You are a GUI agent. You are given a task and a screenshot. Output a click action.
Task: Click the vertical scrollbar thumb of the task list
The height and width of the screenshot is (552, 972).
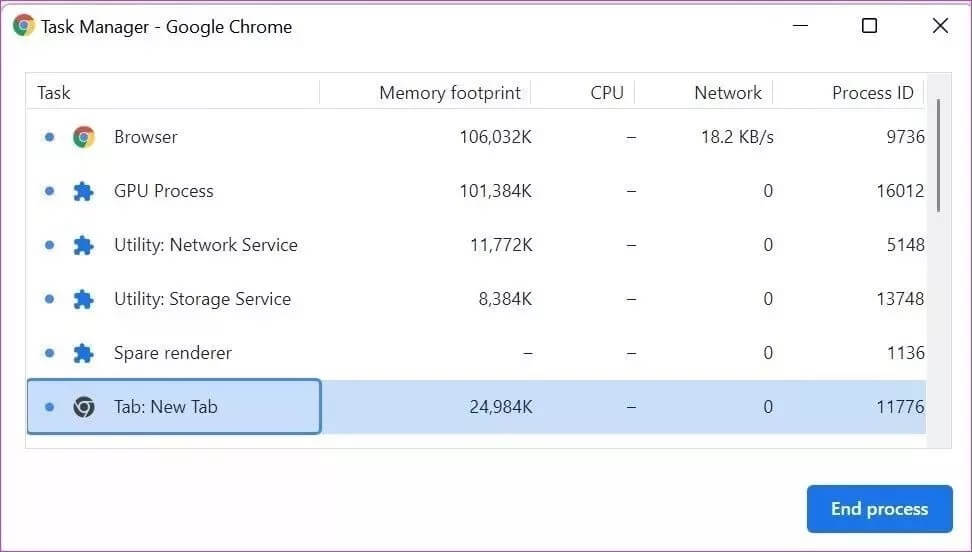click(x=939, y=155)
